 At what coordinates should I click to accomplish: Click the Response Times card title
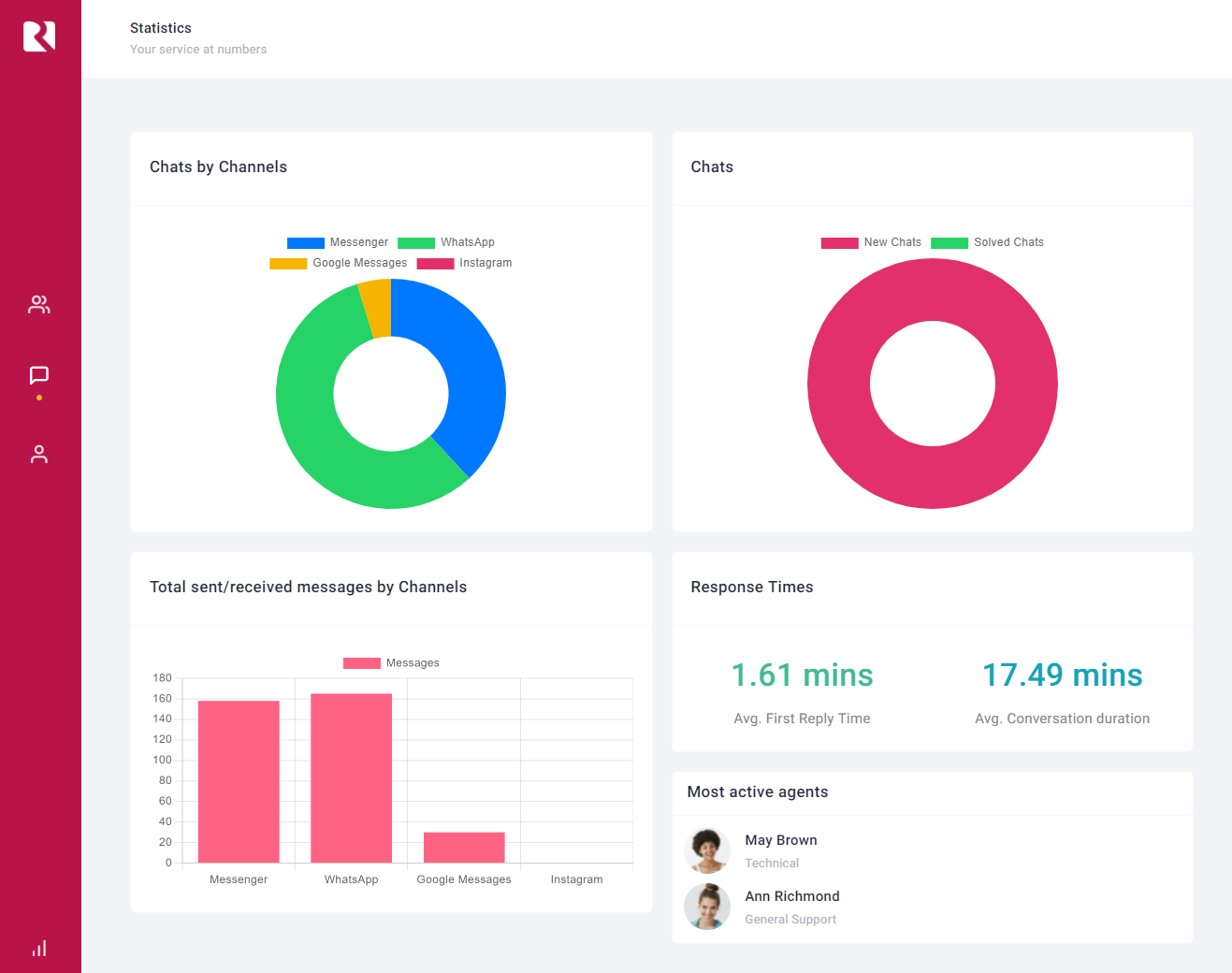[752, 587]
